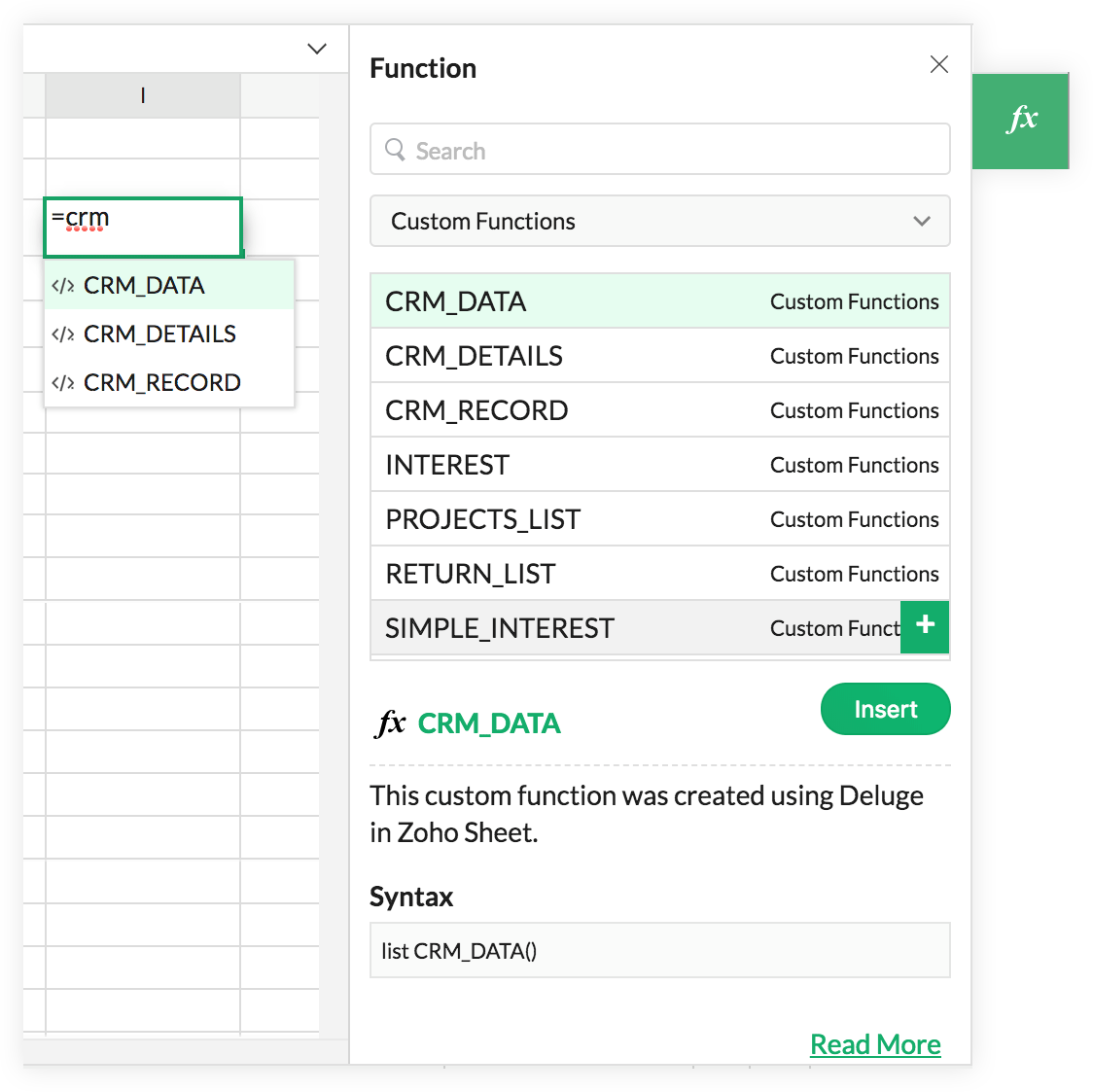Image resolution: width=1093 pixels, height=1092 pixels.
Task: Open the green fx function panel tab
Action: click(1020, 121)
